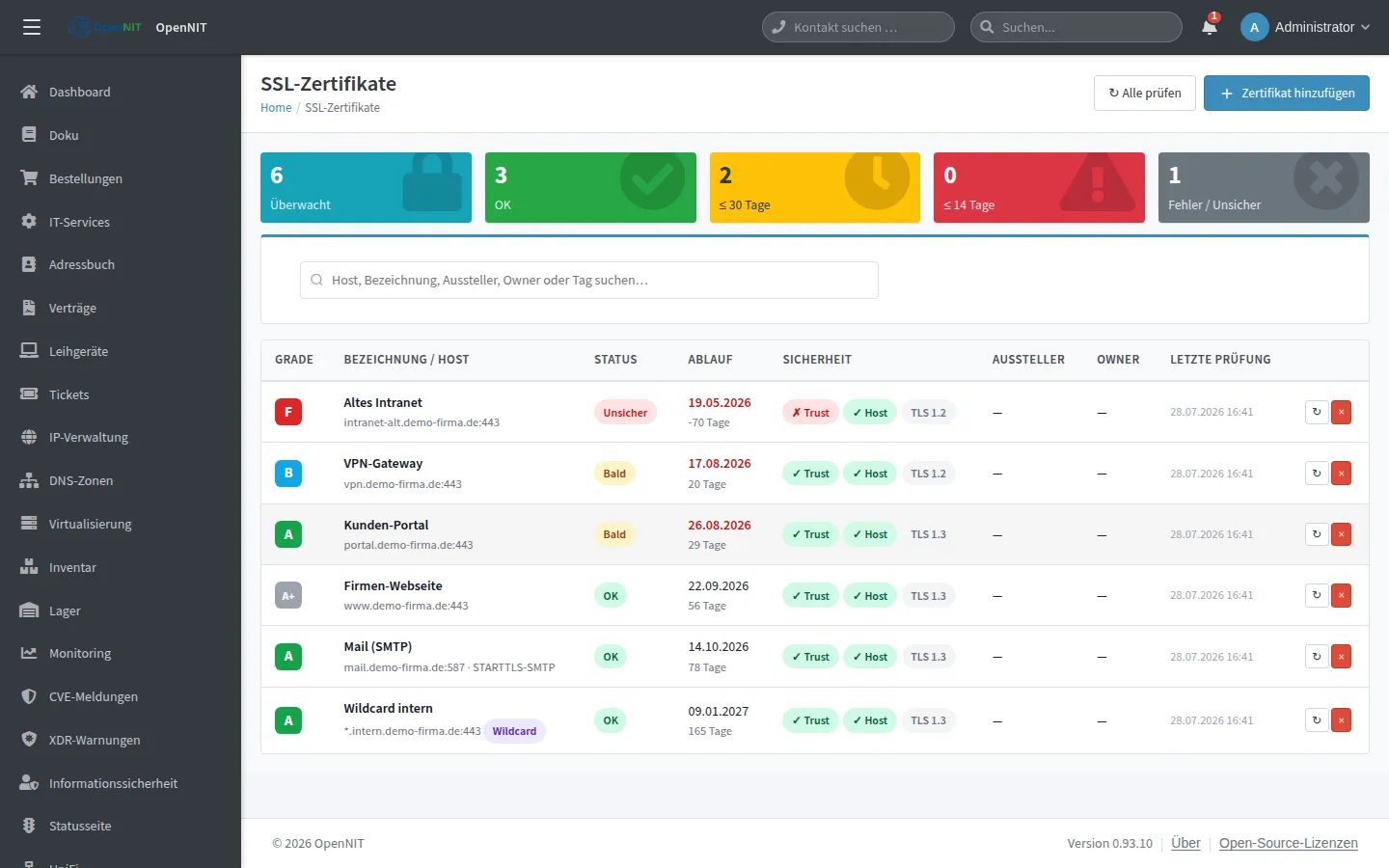Screen dimensions: 1389x868
Task: Delete the Kunden-Portal certificate
Action: pyautogui.click(x=1341, y=534)
